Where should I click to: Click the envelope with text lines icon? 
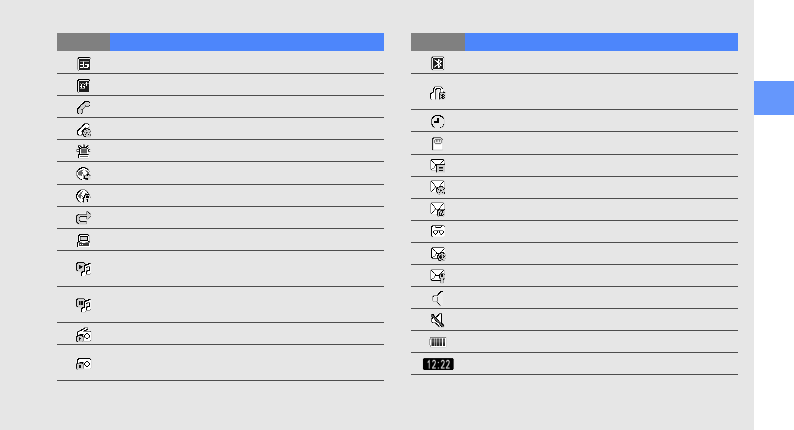(438, 166)
